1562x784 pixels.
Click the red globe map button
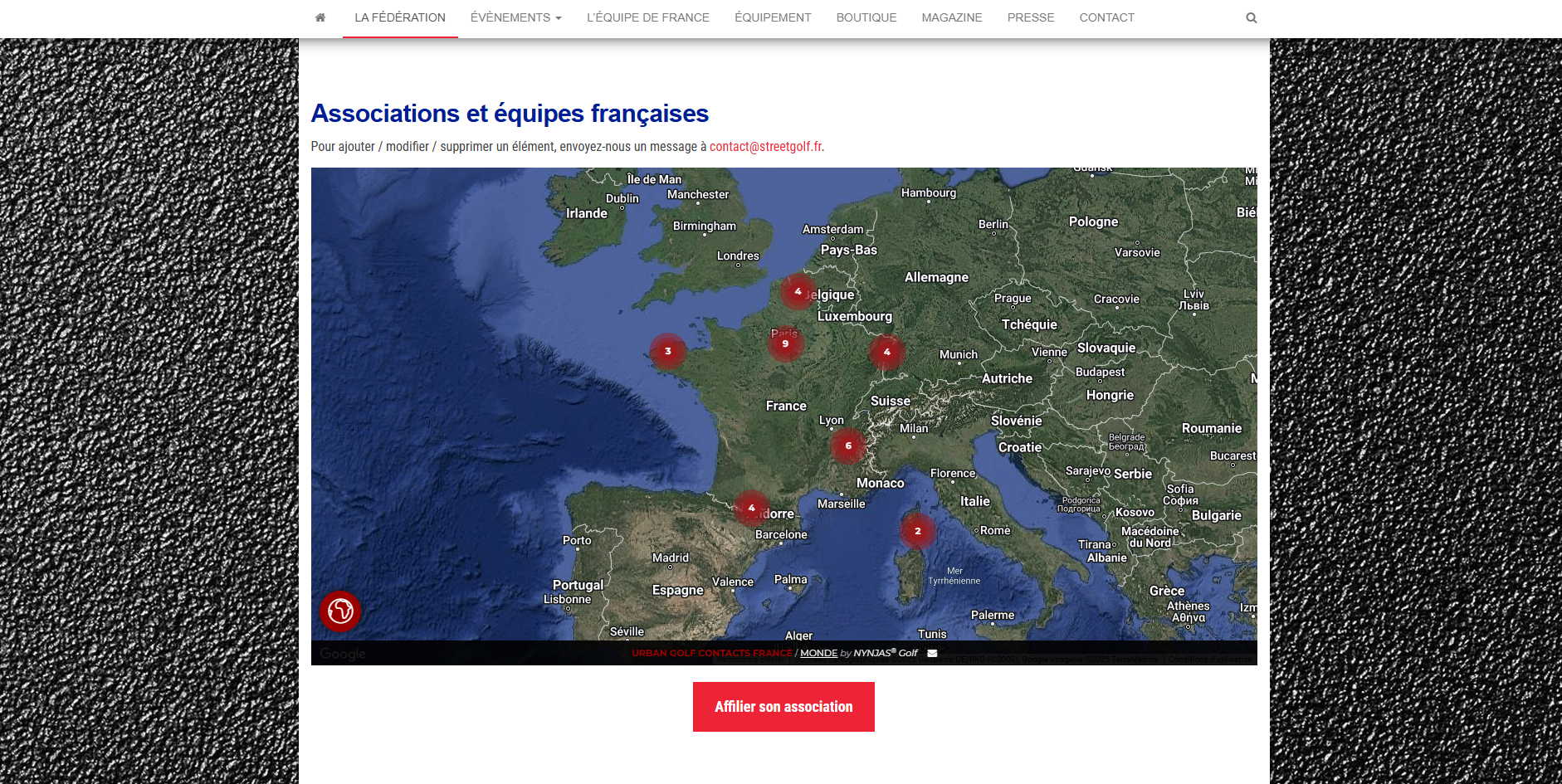click(x=340, y=611)
